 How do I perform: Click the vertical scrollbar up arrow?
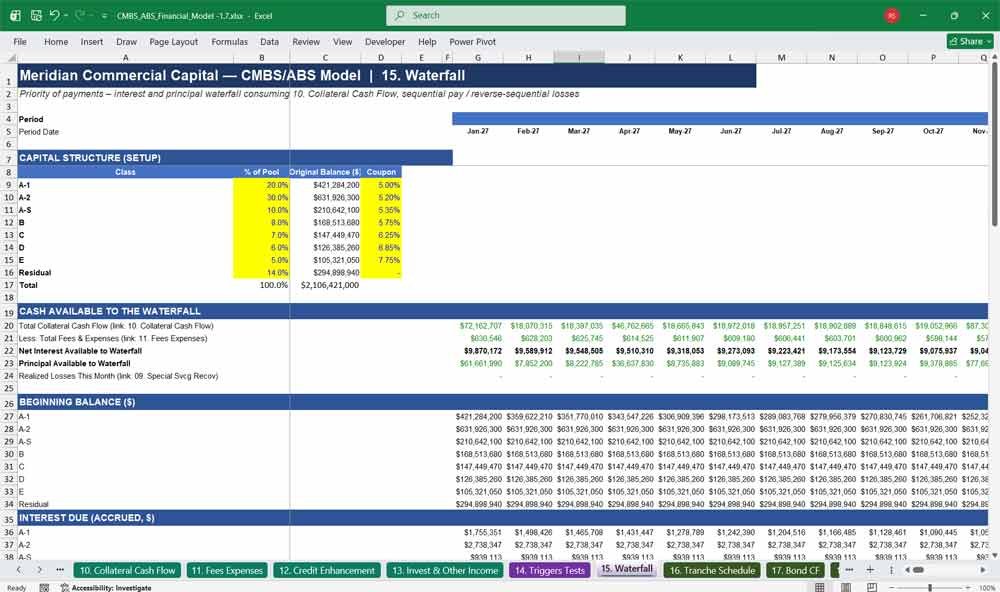994,58
